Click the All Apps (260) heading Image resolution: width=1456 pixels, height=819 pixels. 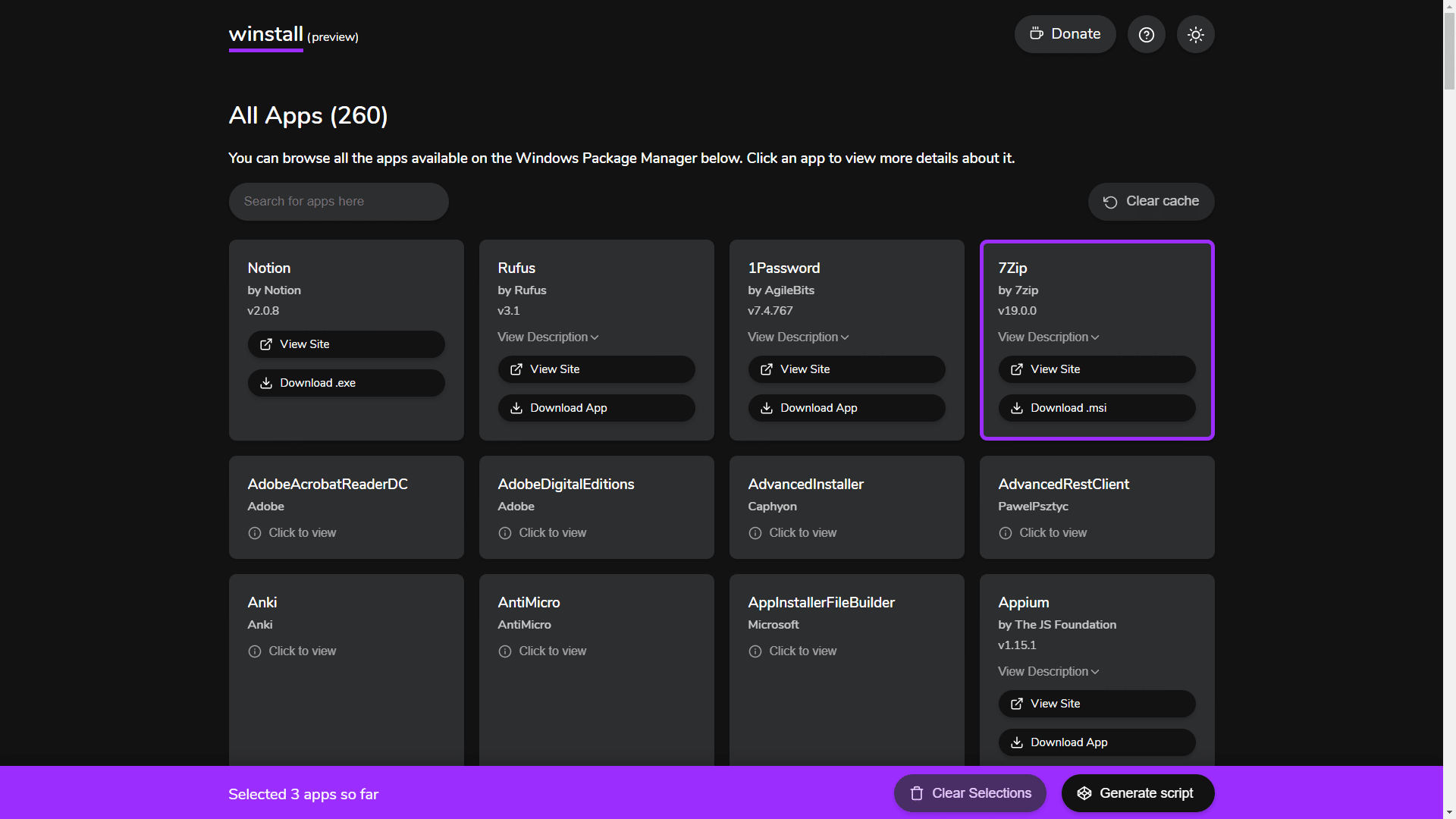pos(309,115)
